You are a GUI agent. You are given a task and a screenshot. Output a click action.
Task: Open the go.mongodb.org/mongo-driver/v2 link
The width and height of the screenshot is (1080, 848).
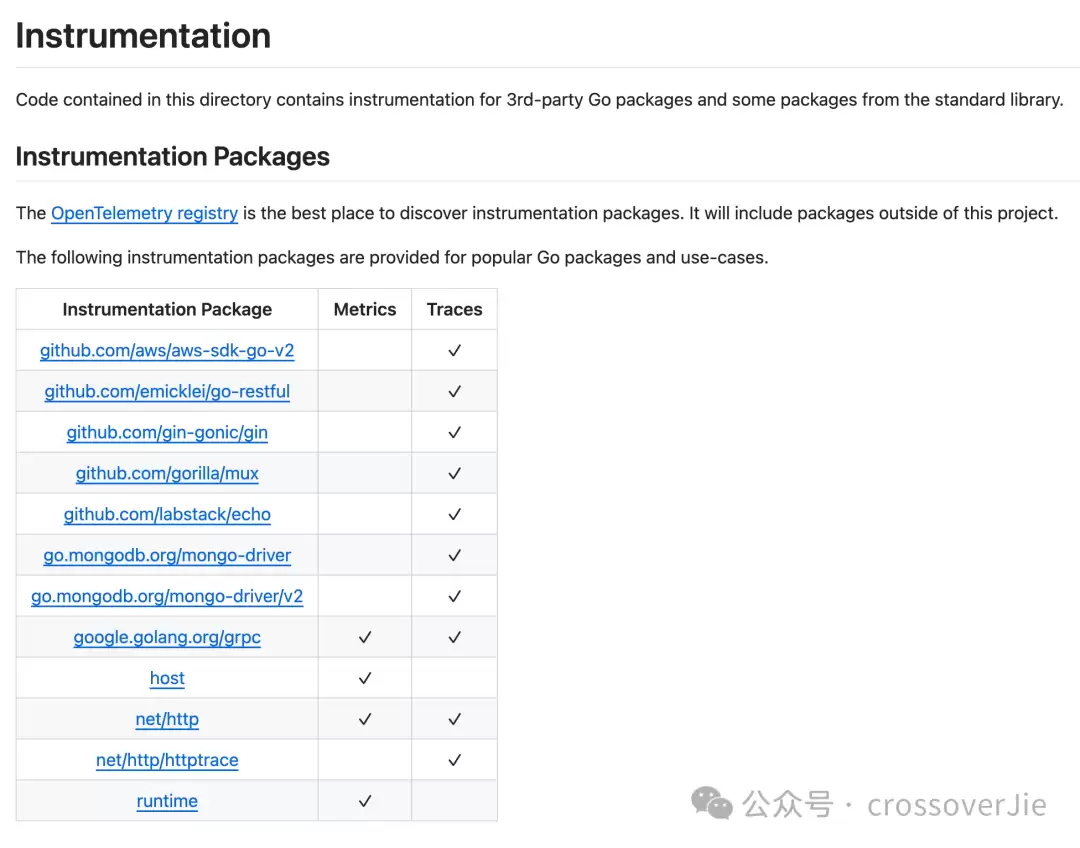click(x=167, y=597)
